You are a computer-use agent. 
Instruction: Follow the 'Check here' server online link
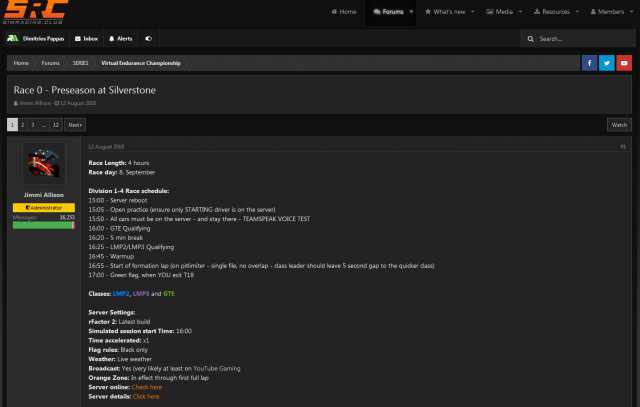pos(147,387)
